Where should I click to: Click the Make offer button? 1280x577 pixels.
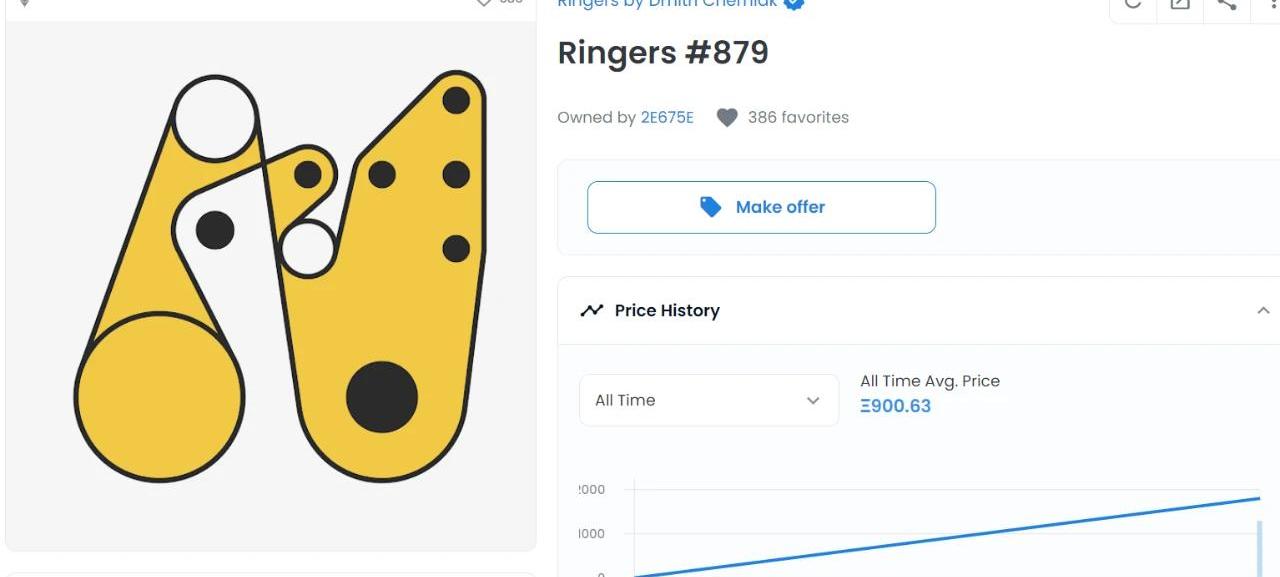761,207
